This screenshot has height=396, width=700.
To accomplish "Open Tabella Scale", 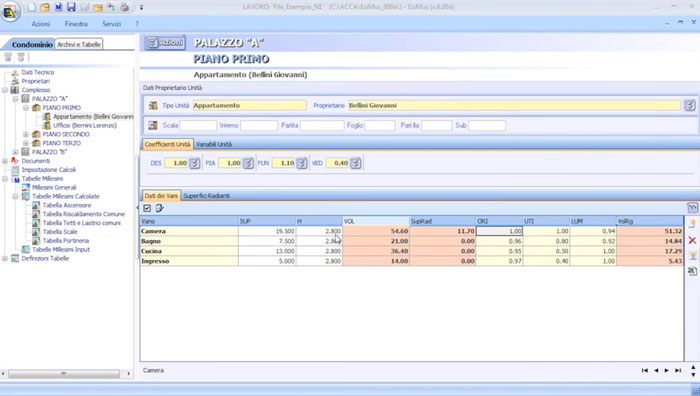I will [x=60, y=232].
